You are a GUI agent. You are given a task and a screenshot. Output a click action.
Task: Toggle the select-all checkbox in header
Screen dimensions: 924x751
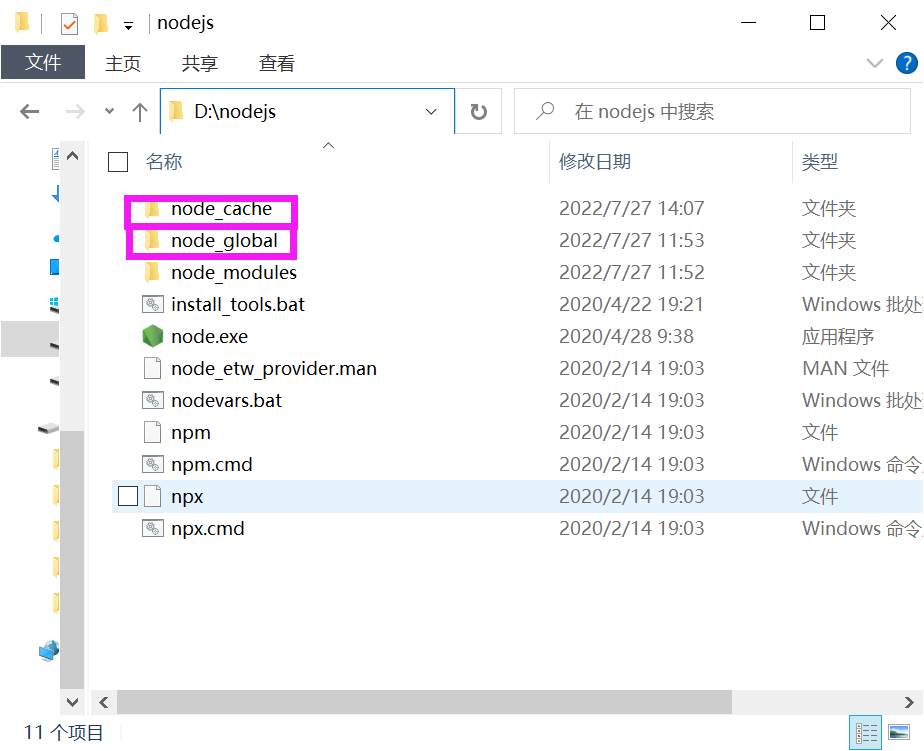point(118,162)
